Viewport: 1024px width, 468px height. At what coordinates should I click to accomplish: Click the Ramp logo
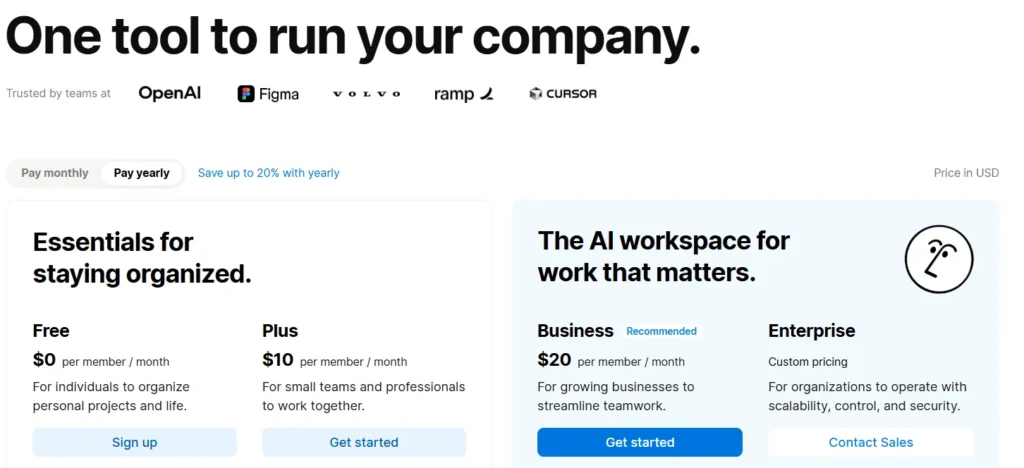tap(464, 94)
